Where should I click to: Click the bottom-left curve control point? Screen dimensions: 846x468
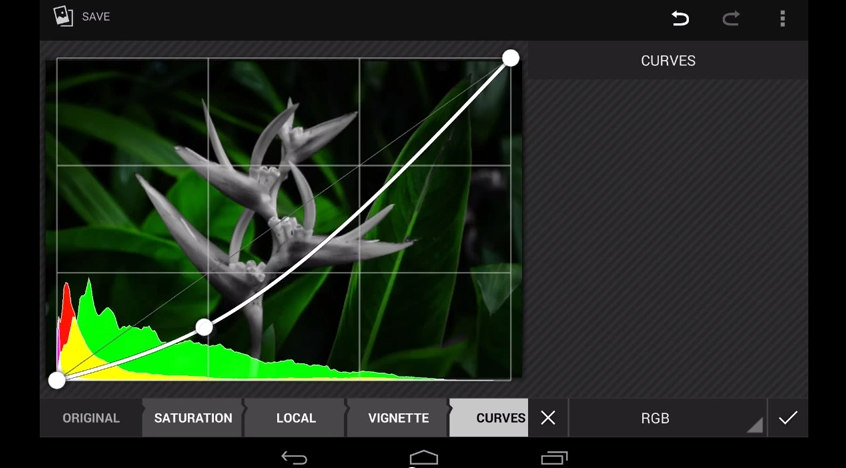(57, 380)
